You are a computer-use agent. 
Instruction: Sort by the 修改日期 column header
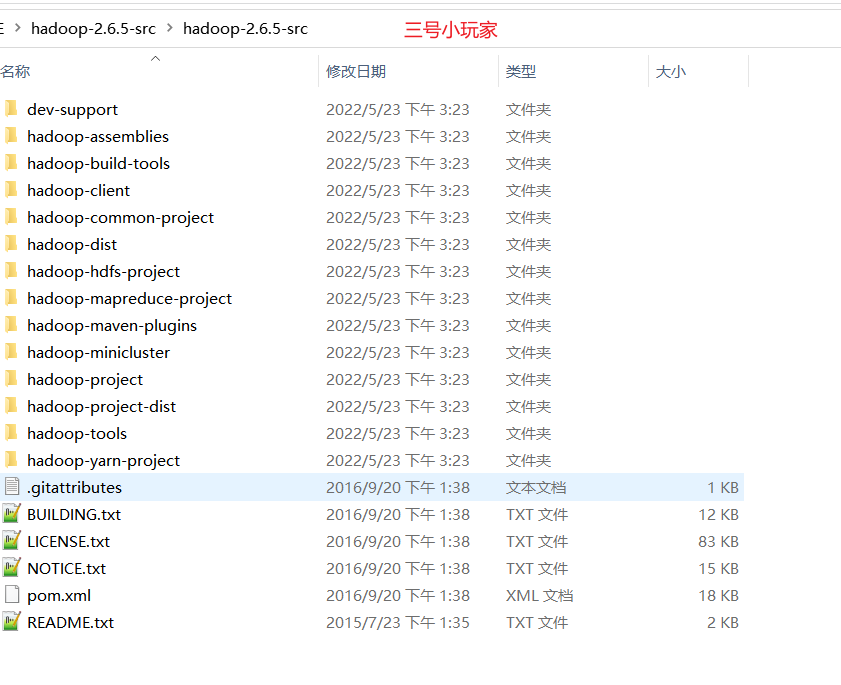point(356,71)
